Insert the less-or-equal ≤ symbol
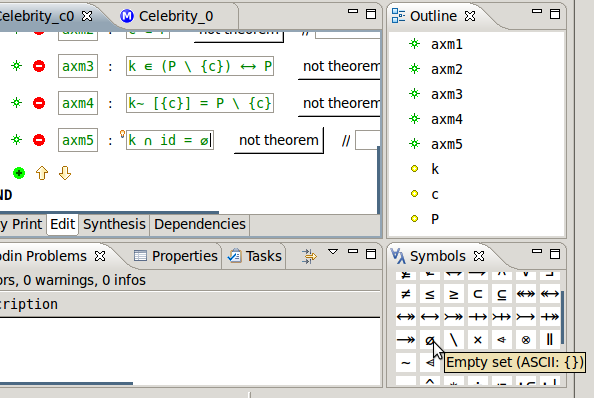Viewport: 594px width, 398px height. [430, 294]
